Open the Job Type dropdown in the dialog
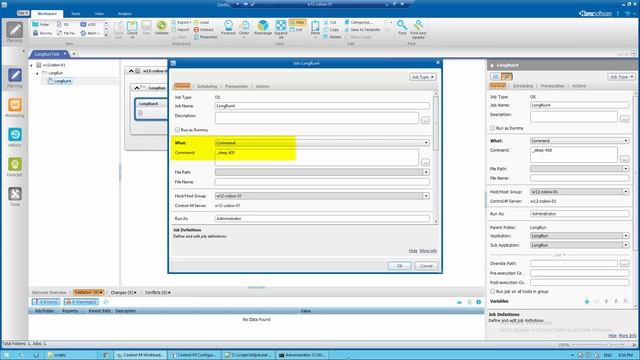640x360 pixels. pyautogui.click(x=422, y=77)
